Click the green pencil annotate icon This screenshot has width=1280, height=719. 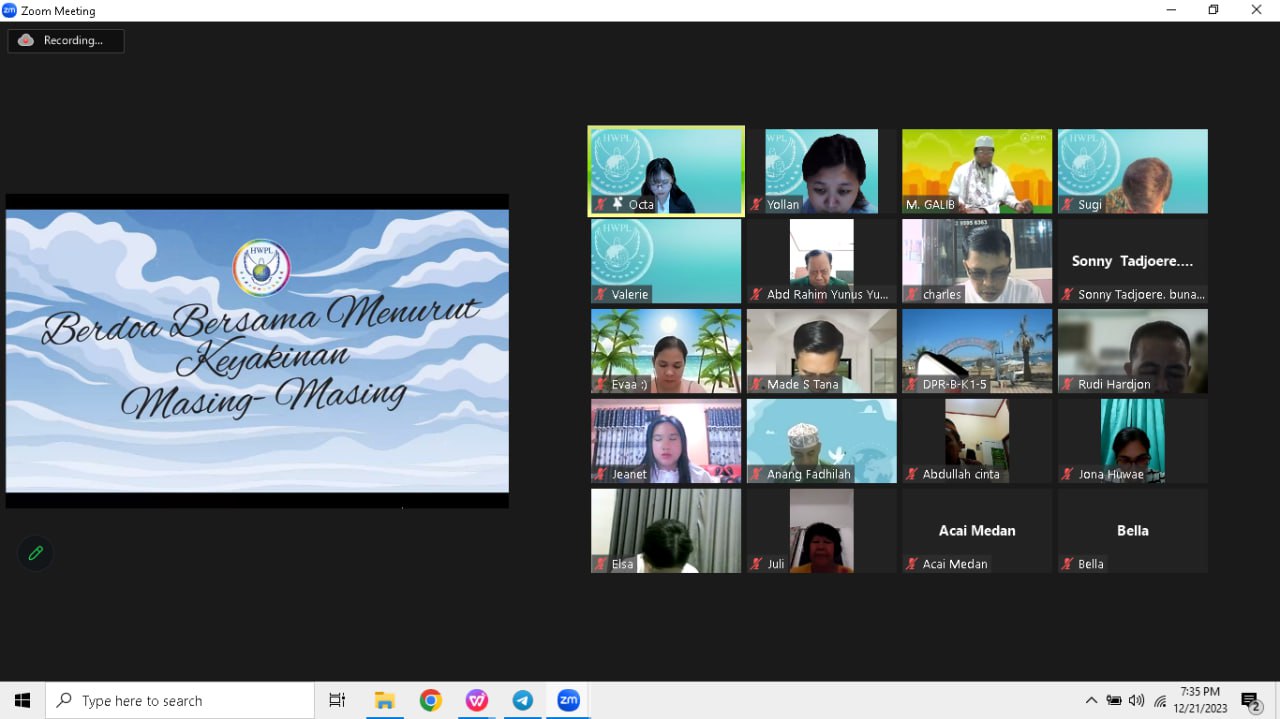tap(36, 553)
